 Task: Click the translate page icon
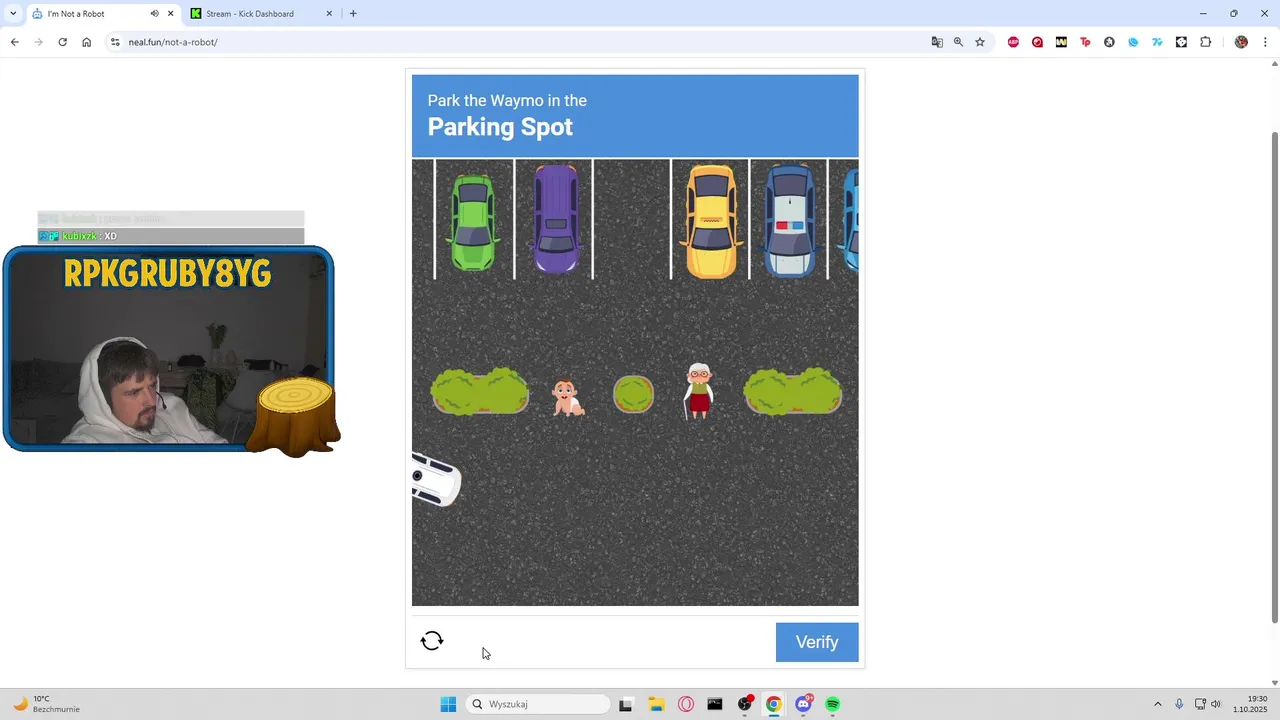point(937,42)
